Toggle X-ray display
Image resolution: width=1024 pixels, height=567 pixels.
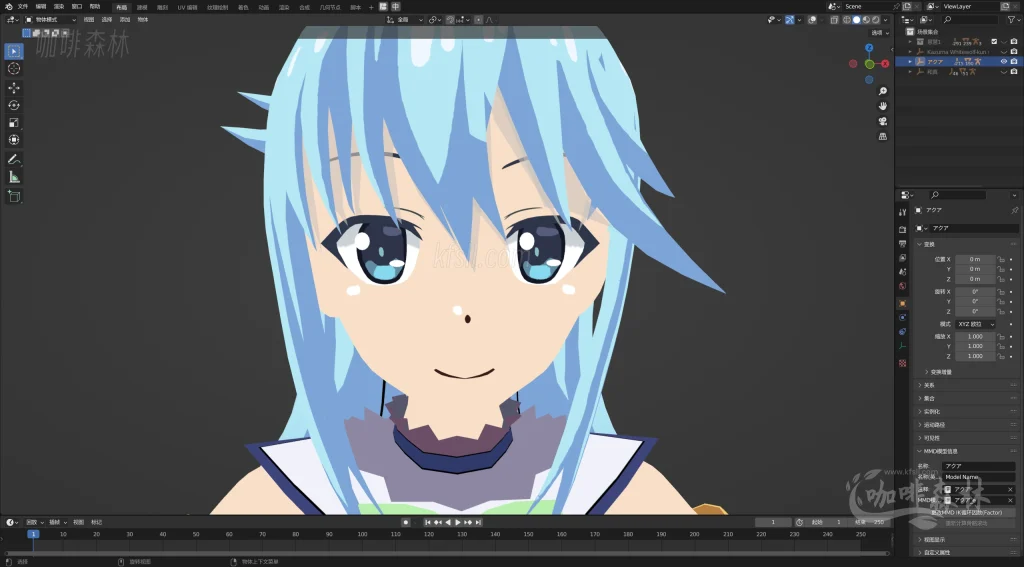click(835, 20)
